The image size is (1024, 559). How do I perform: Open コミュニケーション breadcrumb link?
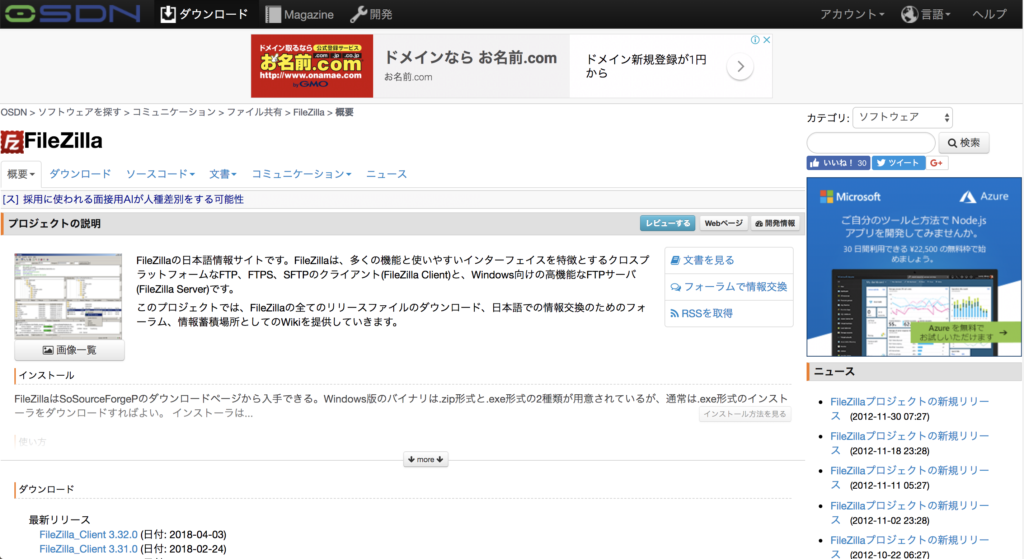point(174,112)
